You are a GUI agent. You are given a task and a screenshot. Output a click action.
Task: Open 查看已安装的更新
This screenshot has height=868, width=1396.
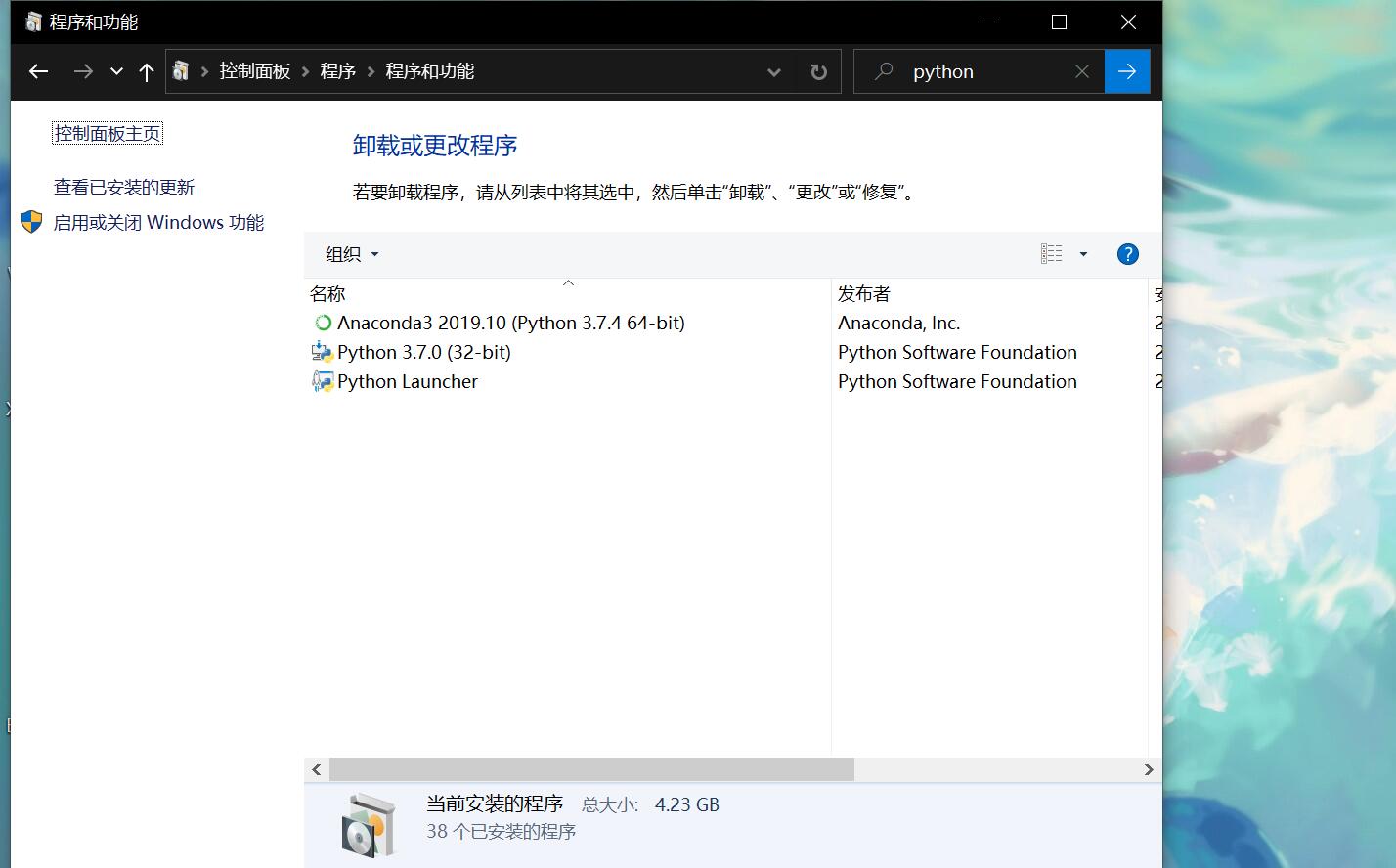123,186
